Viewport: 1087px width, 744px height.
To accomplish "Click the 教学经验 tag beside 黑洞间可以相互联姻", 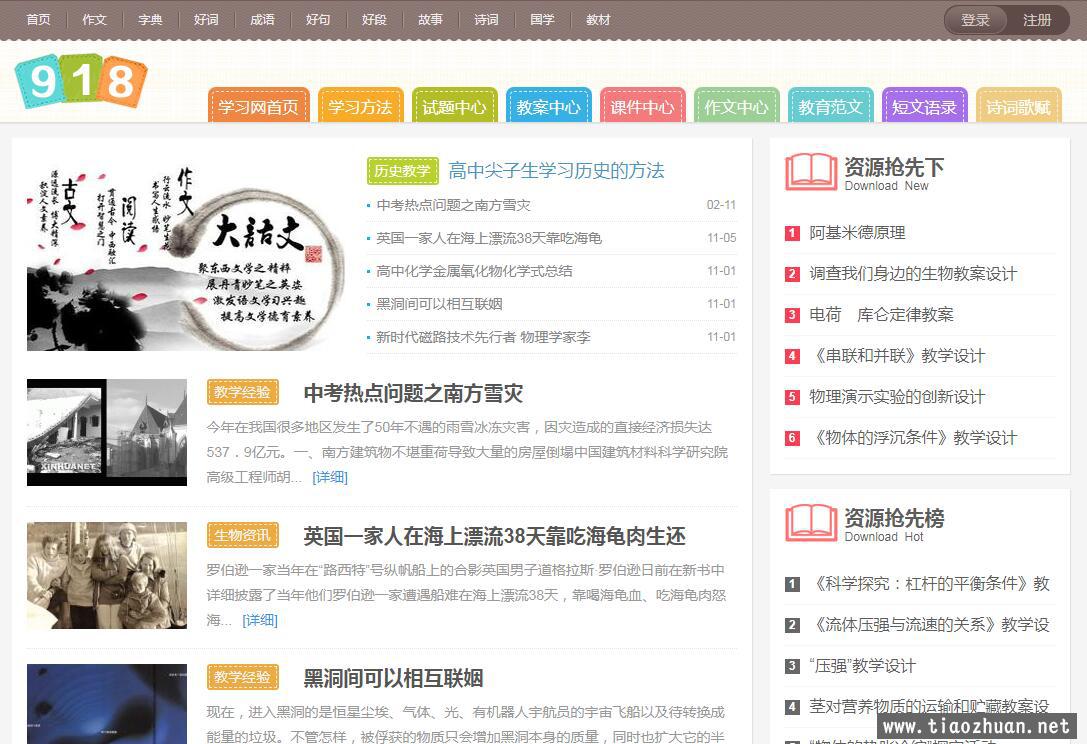I will (x=243, y=677).
